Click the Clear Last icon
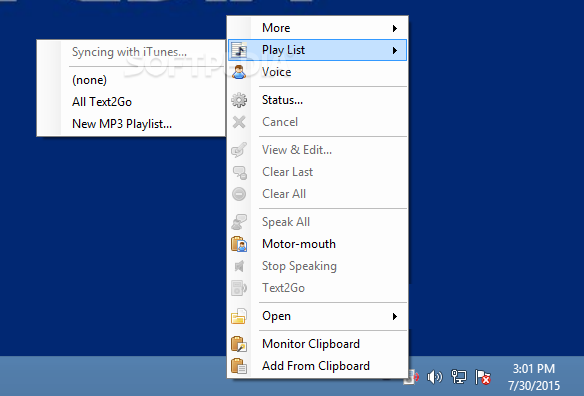This screenshot has height=396, width=584. 239,172
